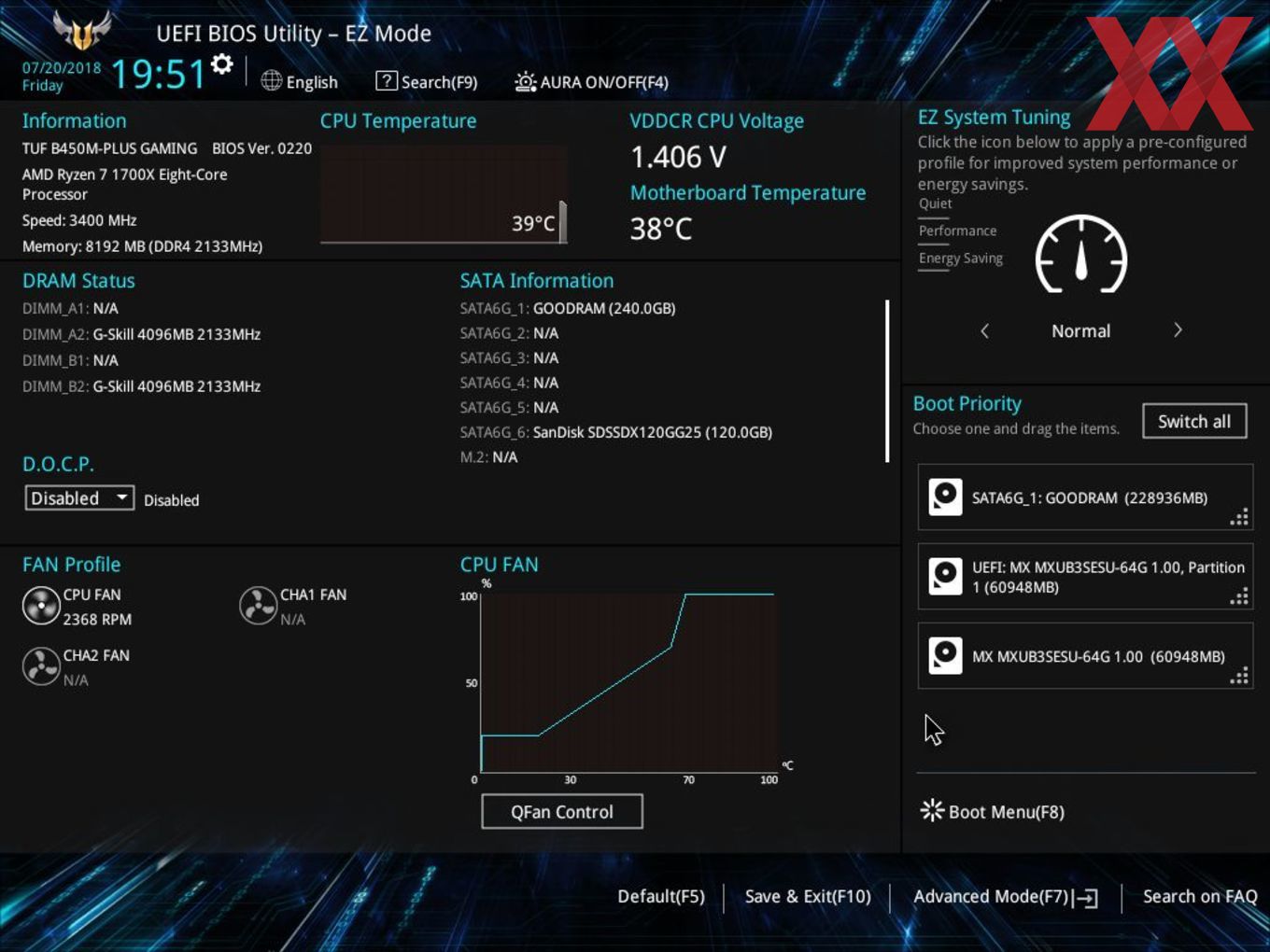Click the Switch all button
The width and height of the screenshot is (1270, 952).
pos(1194,421)
